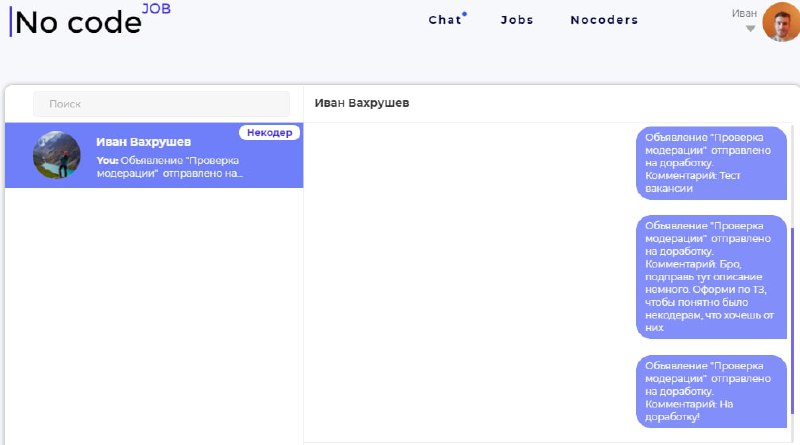Viewport: 800px width, 445px height.
Task: Click the Поиск search field
Action: [x=161, y=104]
